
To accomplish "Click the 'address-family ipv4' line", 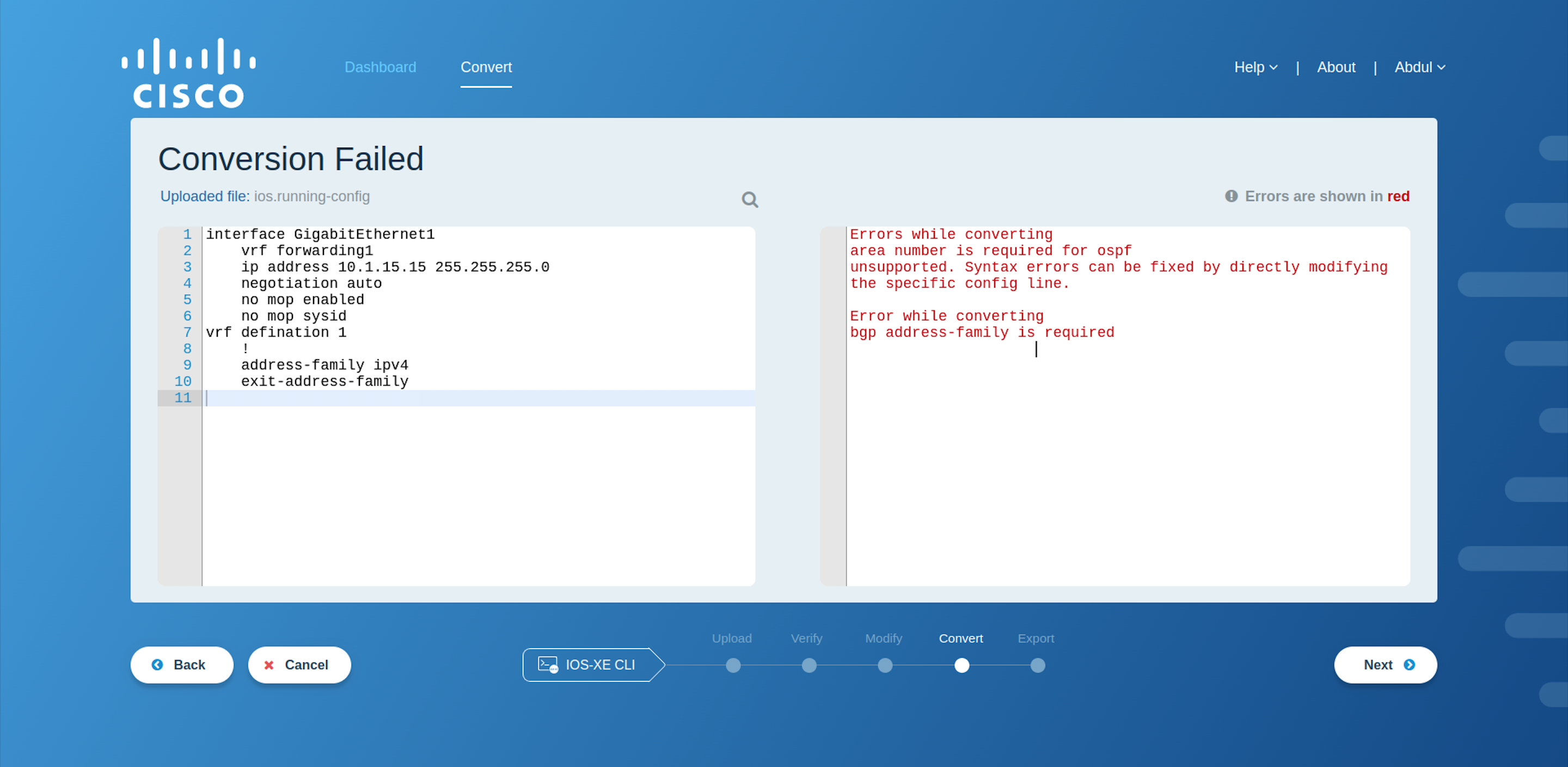I will pyautogui.click(x=324, y=366).
